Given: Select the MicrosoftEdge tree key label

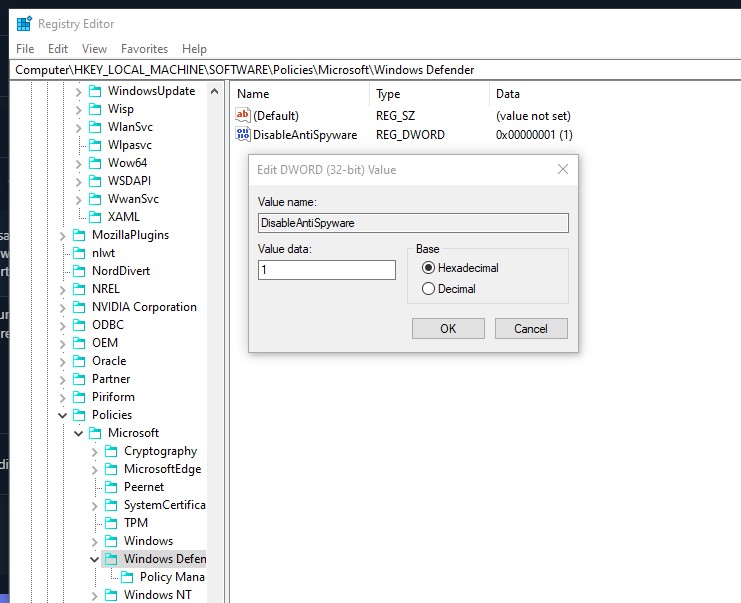Looking at the screenshot, I should 163,469.
